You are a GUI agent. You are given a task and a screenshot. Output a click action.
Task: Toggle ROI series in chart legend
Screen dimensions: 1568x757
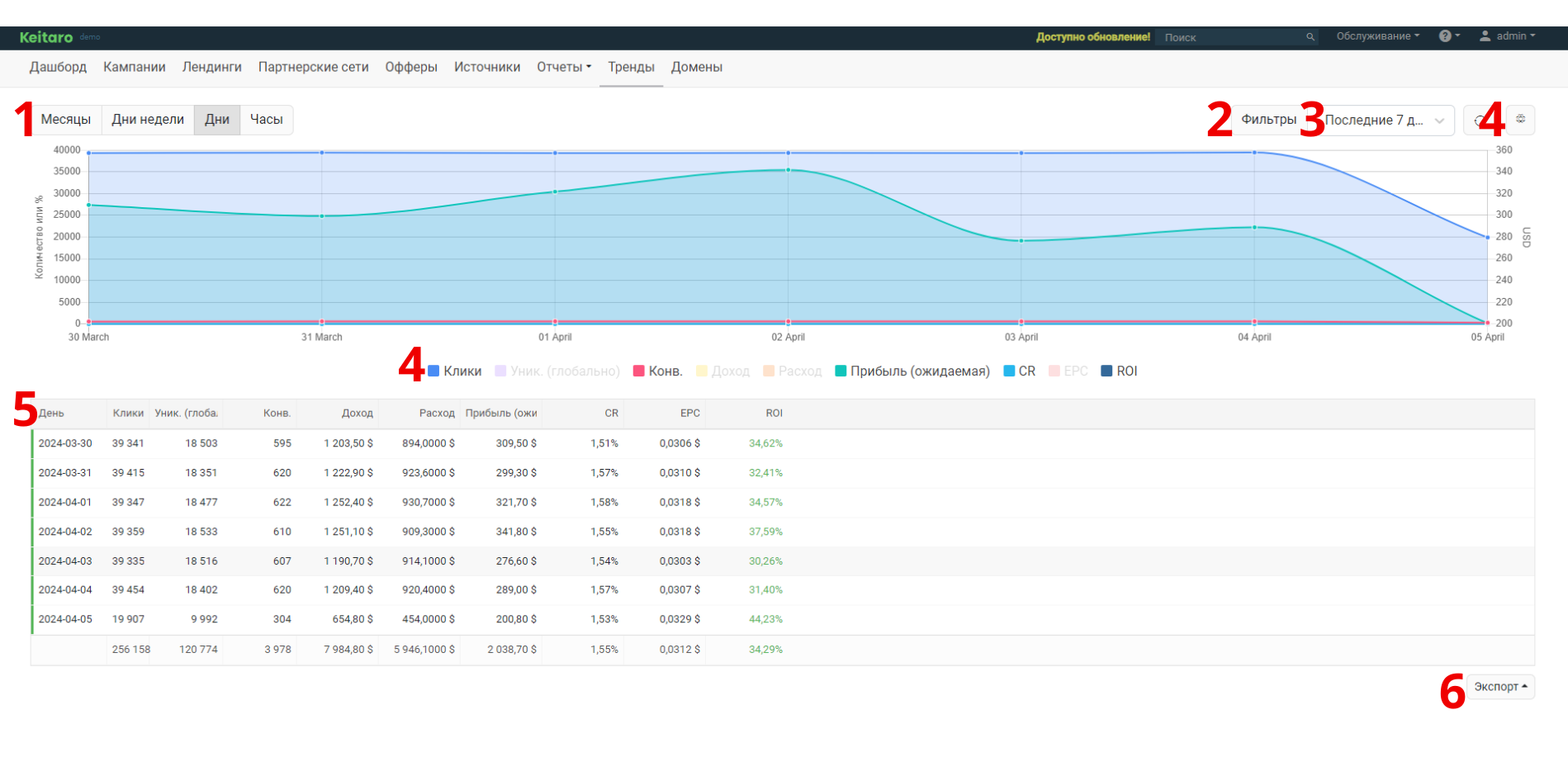(x=1119, y=371)
